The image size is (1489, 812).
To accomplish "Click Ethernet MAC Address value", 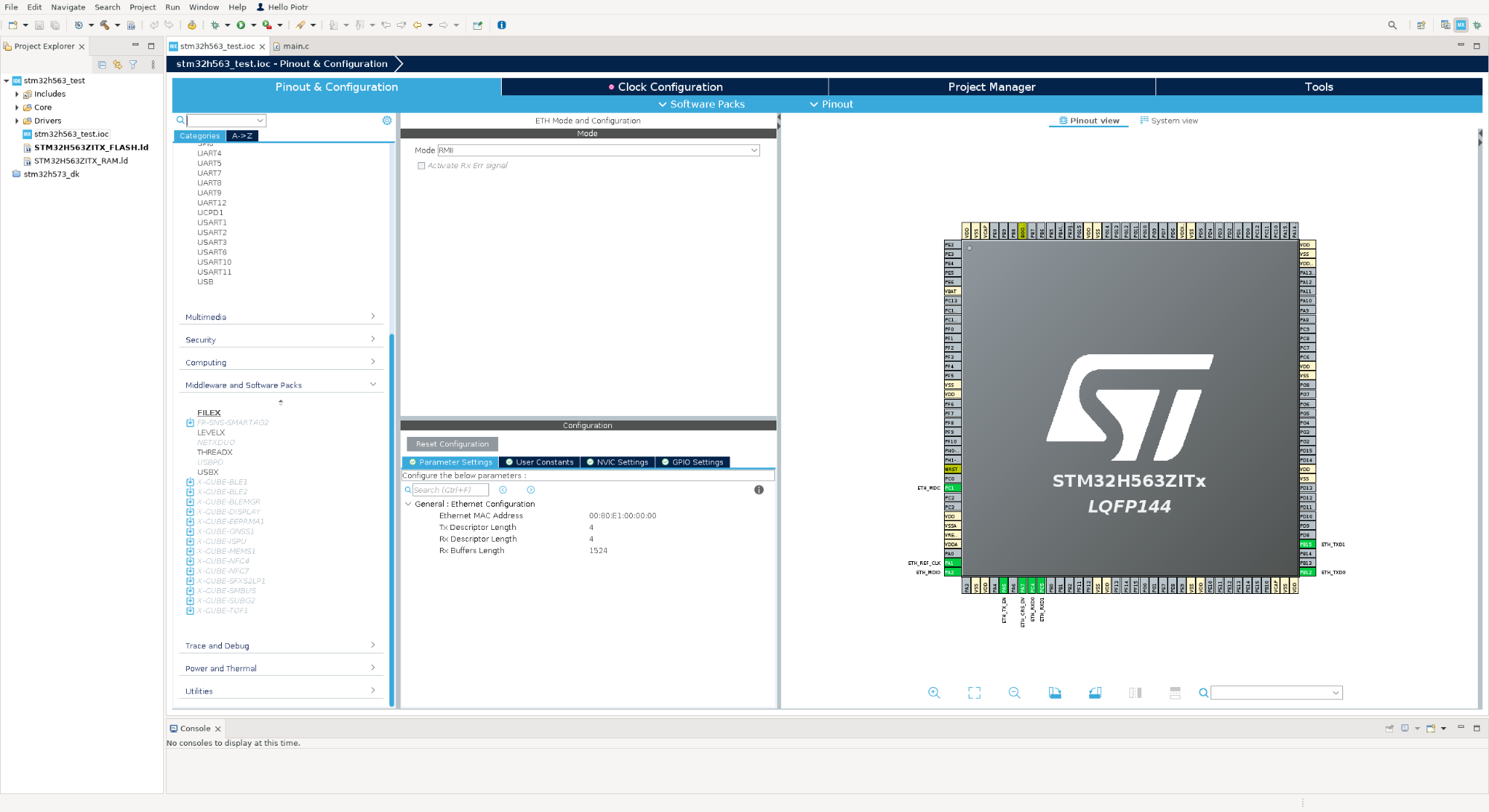I will point(622,516).
